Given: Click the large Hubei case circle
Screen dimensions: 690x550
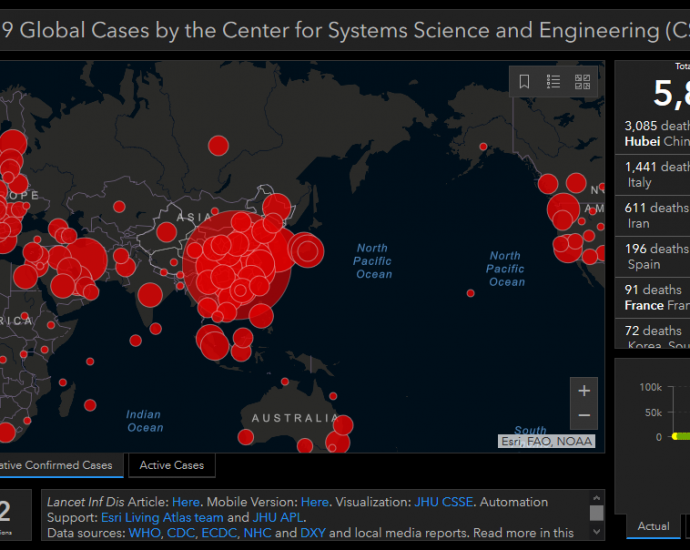Looking at the screenshot, I should (237, 265).
